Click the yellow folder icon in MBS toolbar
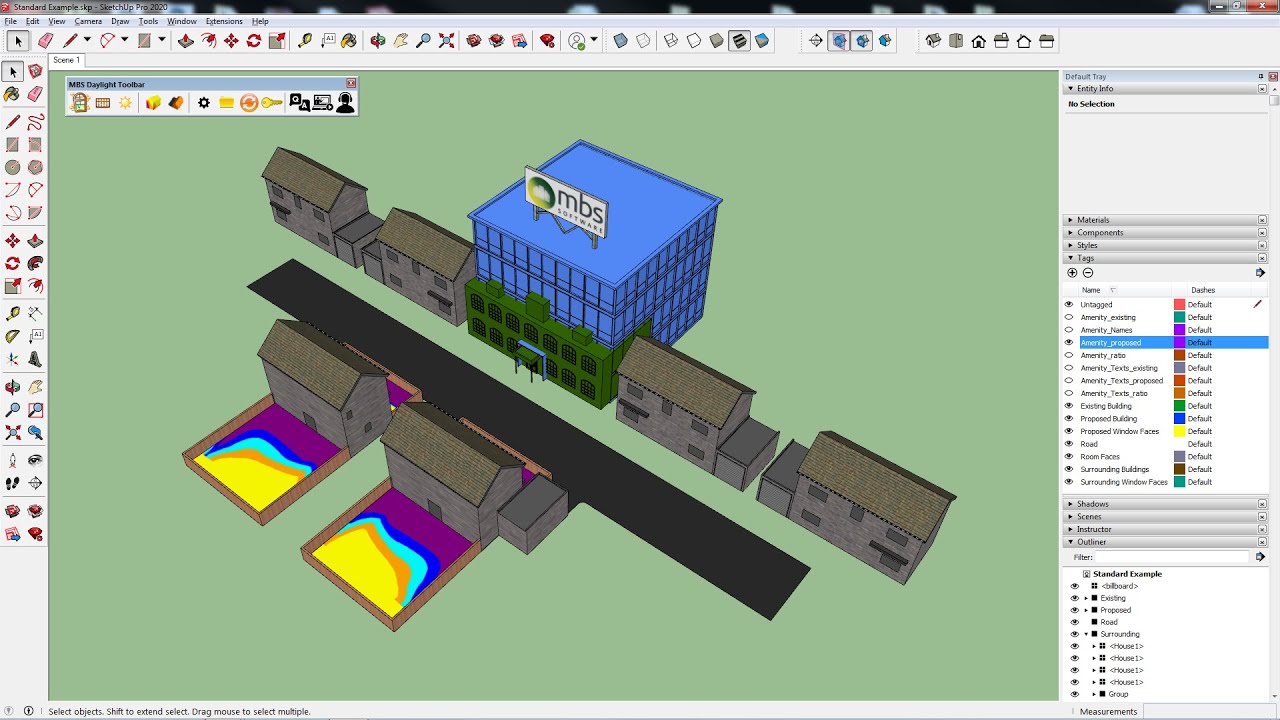Viewport: 1280px width, 720px height. pyautogui.click(x=227, y=103)
